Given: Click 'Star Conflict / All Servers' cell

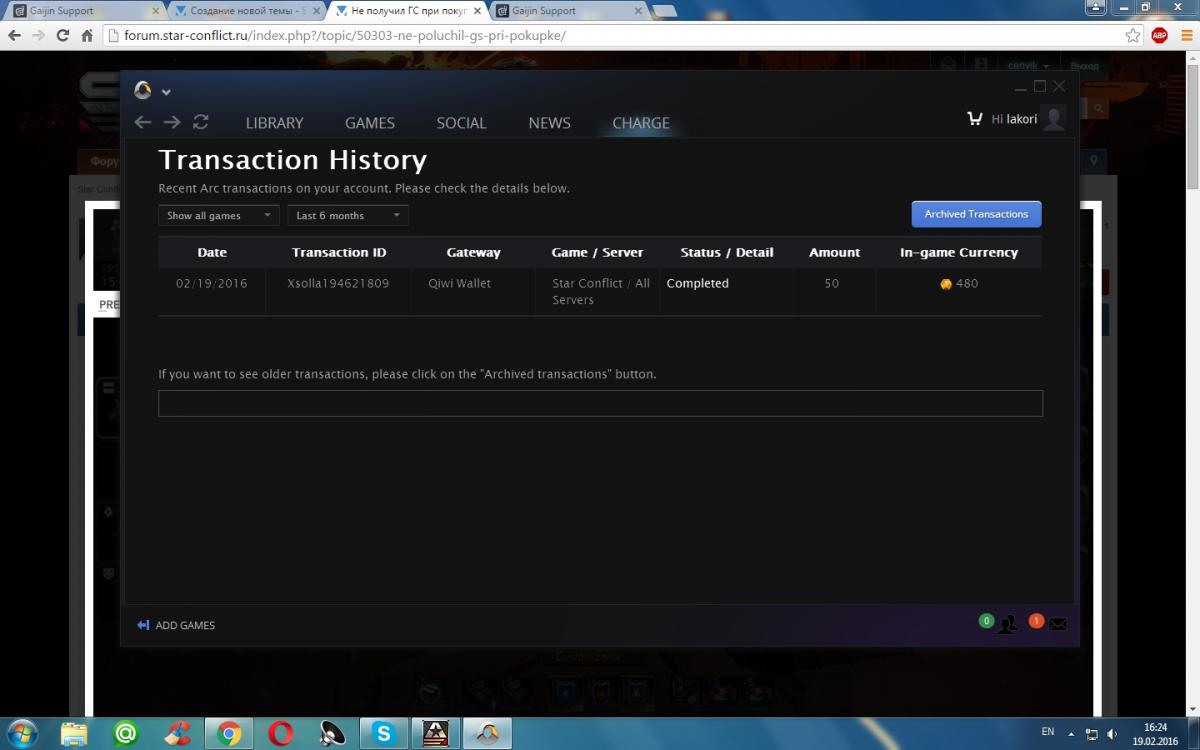Looking at the screenshot, I should [x=601, y=291].
